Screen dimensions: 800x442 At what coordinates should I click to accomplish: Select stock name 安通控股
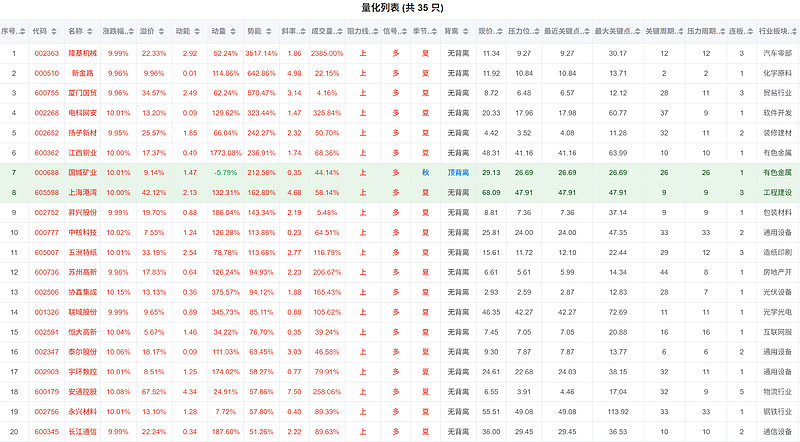83,391
